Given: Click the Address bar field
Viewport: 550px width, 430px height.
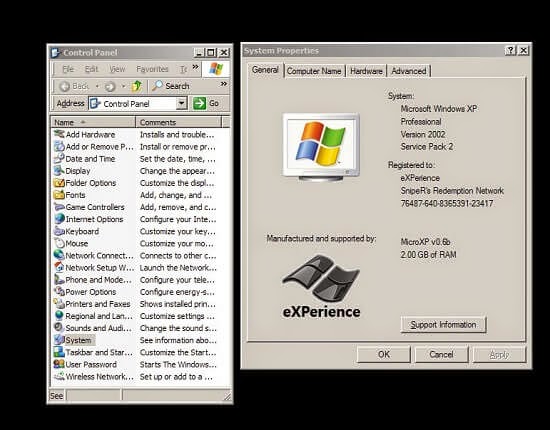Looking at the screenshot, I should point(138,103).
